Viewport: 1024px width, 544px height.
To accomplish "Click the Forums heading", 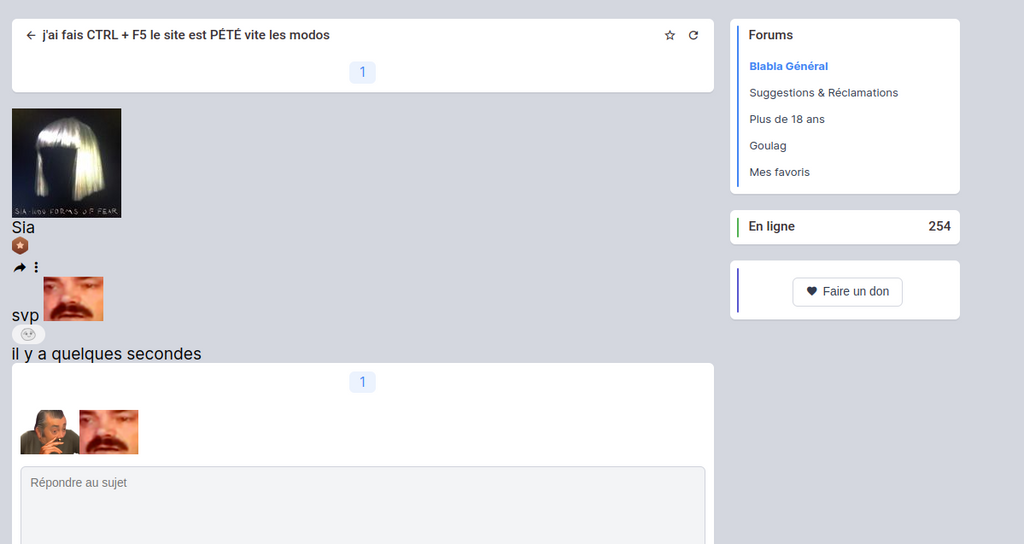I will (x=771, y=35).
